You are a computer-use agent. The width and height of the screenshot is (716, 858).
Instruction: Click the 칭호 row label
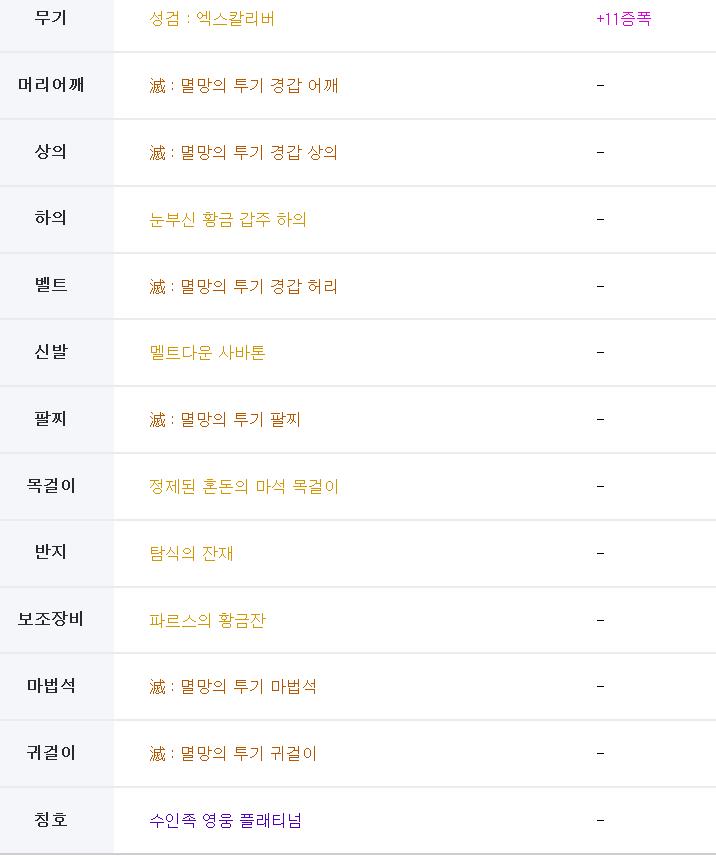pos(51,820)
